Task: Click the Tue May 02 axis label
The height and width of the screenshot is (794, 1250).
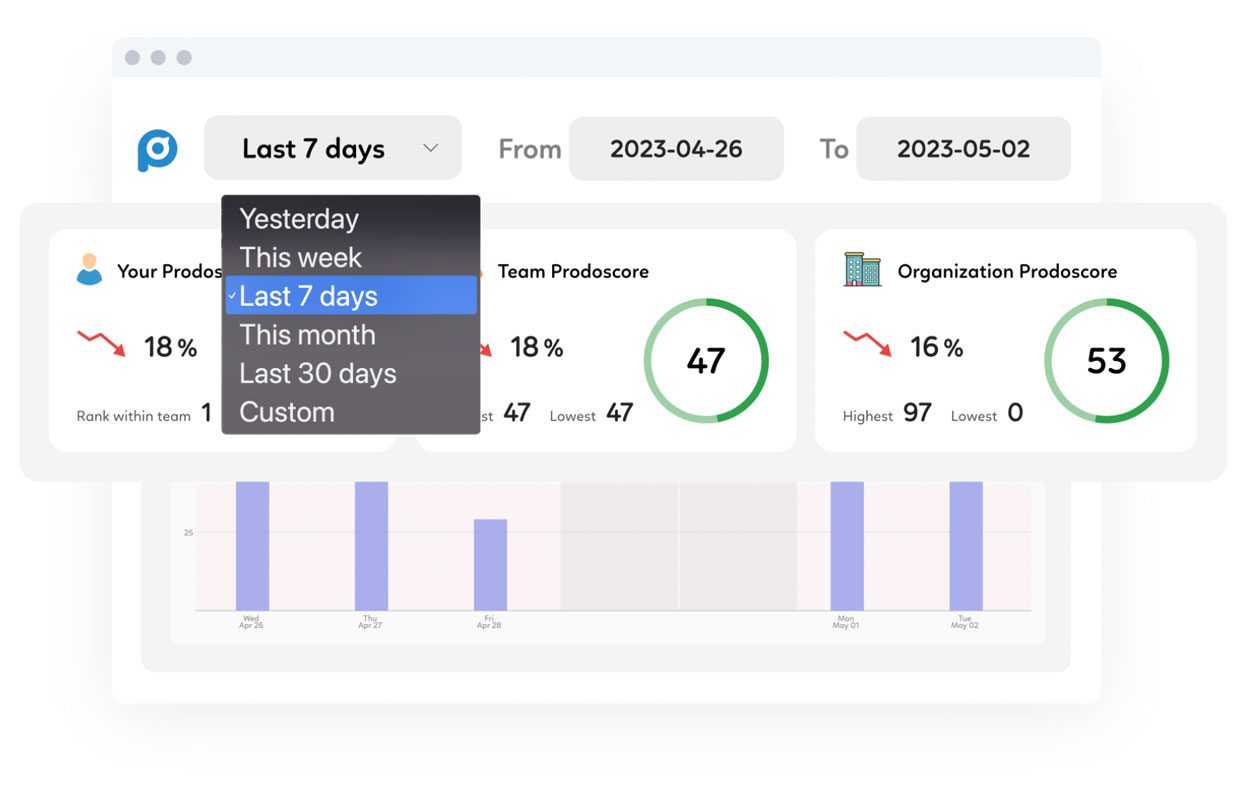Action: click(965, 622)
